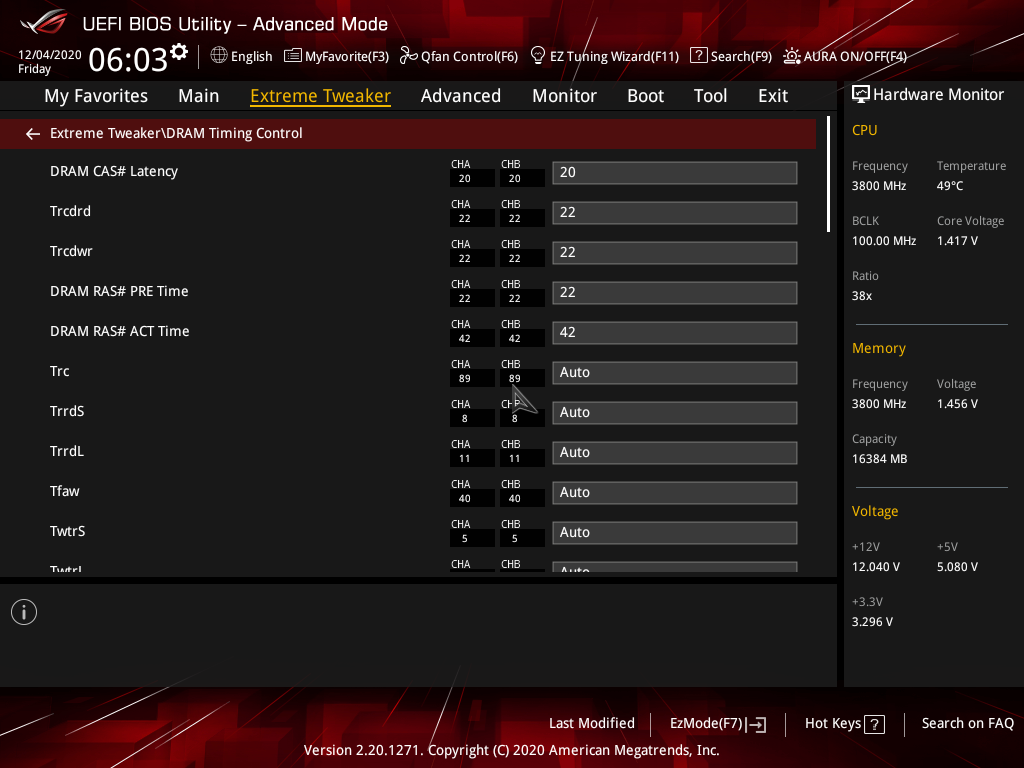
Task: Click the info icon at bottom left
Action: (x=23, y=611)
